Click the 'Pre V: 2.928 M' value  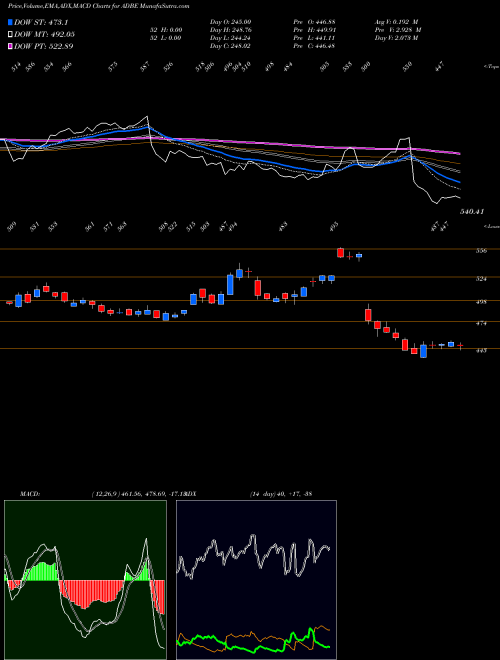[398, 30]
